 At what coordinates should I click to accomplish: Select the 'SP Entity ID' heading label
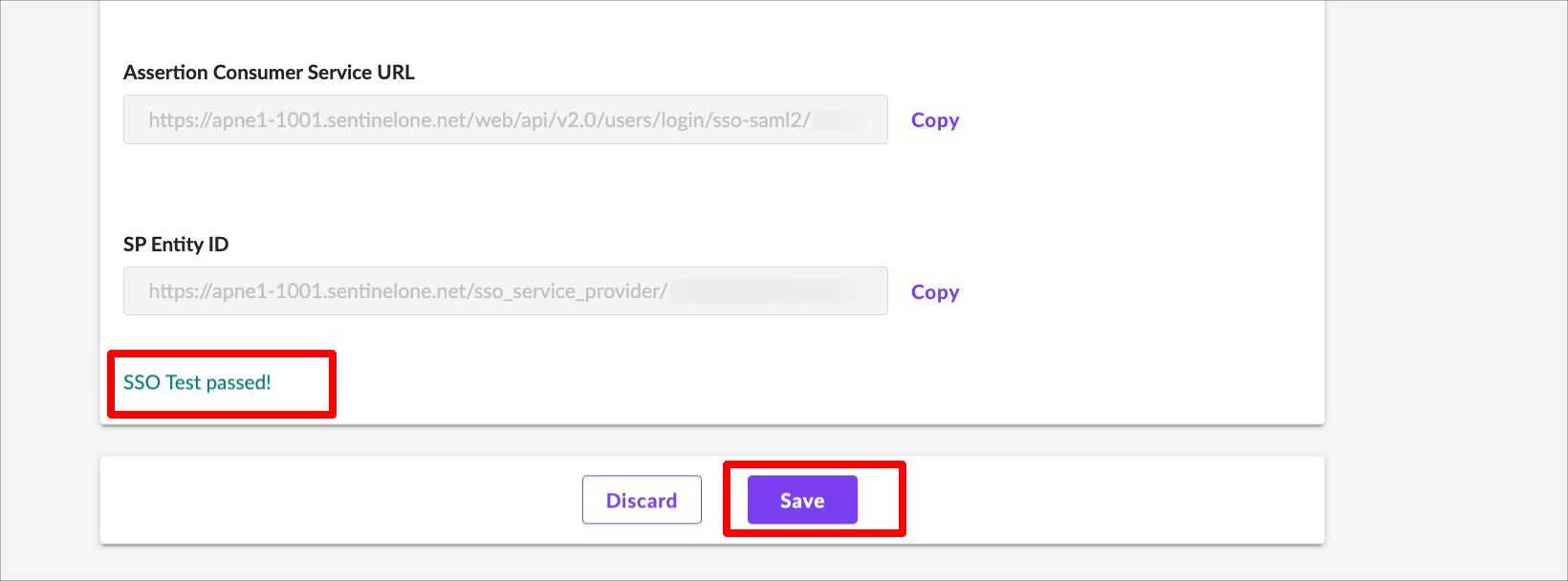tap(176, 245)
